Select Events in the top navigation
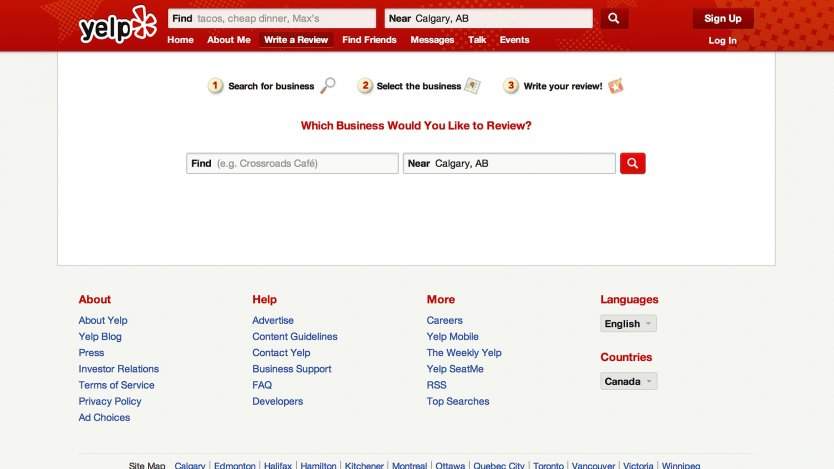This screenshot has height=469, width=834. click(x=514, y=40)
